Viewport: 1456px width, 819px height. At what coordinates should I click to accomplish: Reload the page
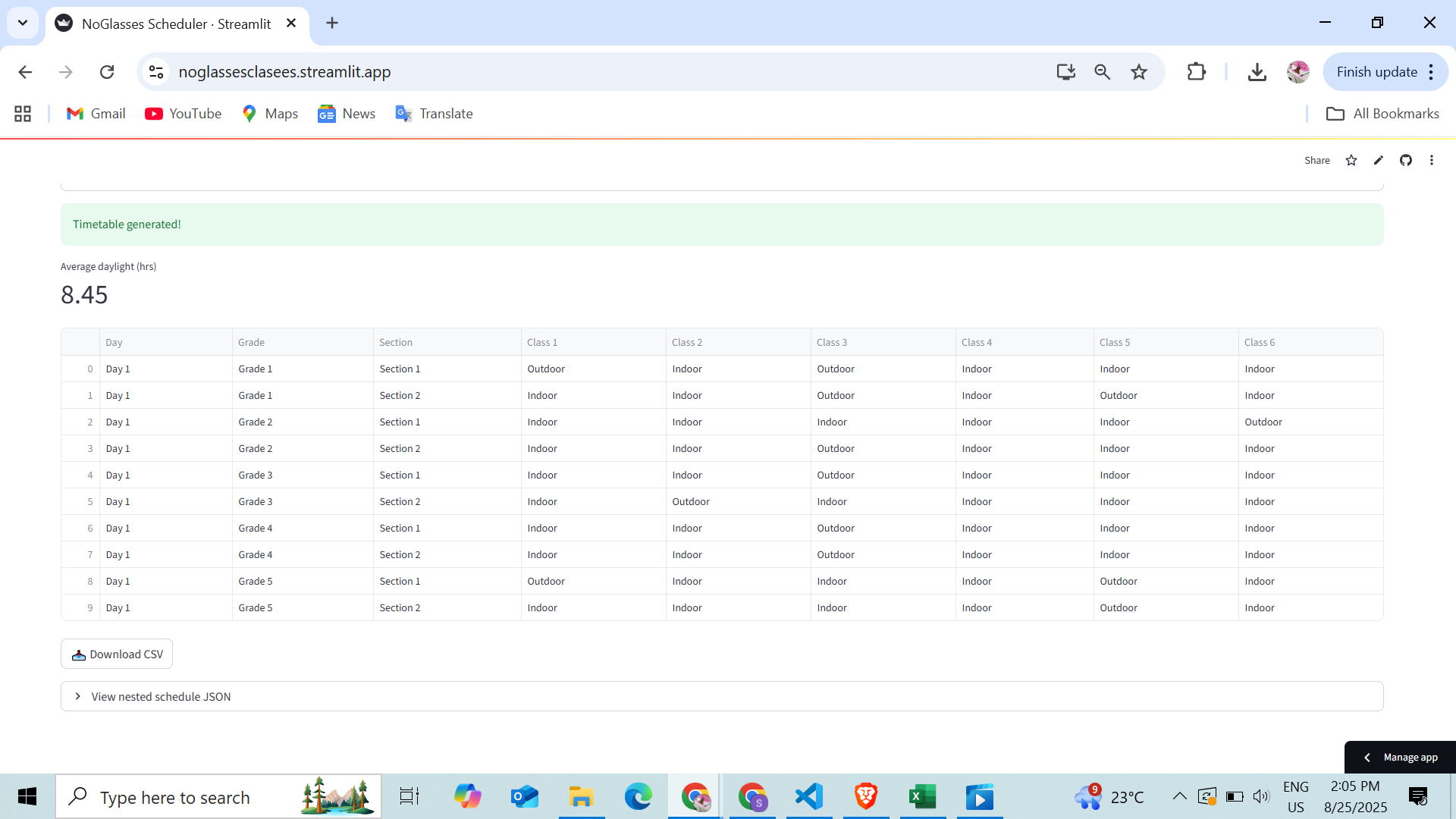point(107,72)
